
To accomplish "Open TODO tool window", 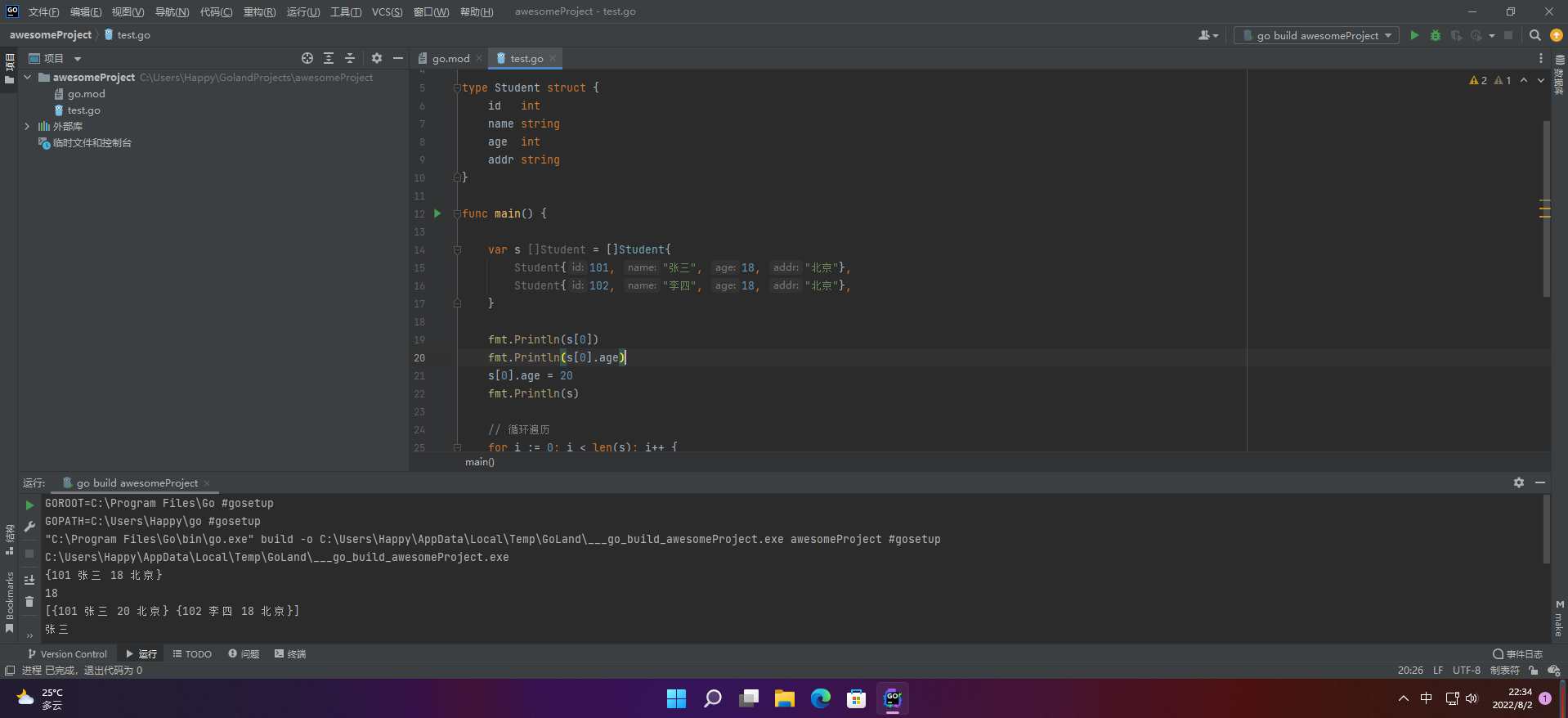I will [x=192, y=654].
